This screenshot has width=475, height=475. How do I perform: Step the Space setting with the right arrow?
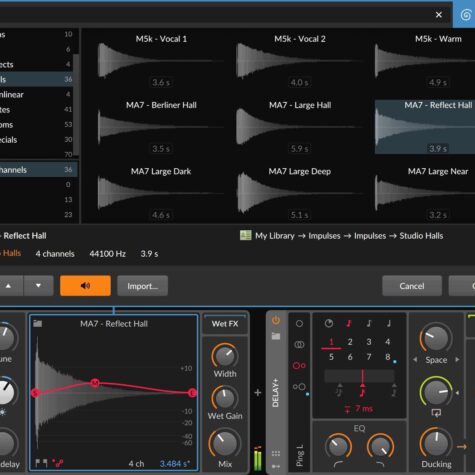pos(457,360)
